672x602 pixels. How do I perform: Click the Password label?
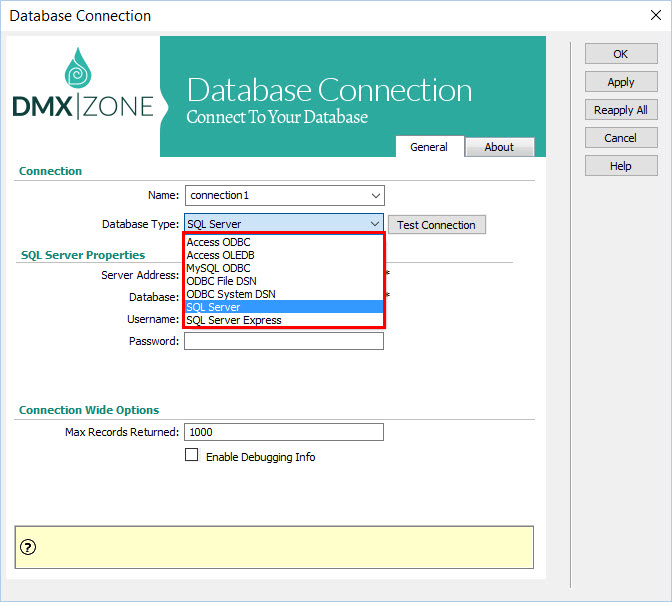coord(154,341)
